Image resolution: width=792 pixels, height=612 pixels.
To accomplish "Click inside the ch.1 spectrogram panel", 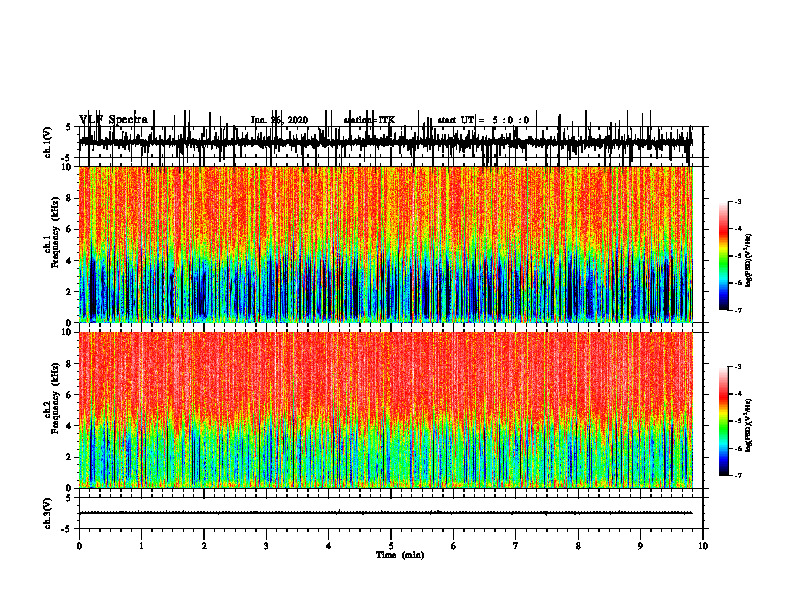I will point(386,244).
